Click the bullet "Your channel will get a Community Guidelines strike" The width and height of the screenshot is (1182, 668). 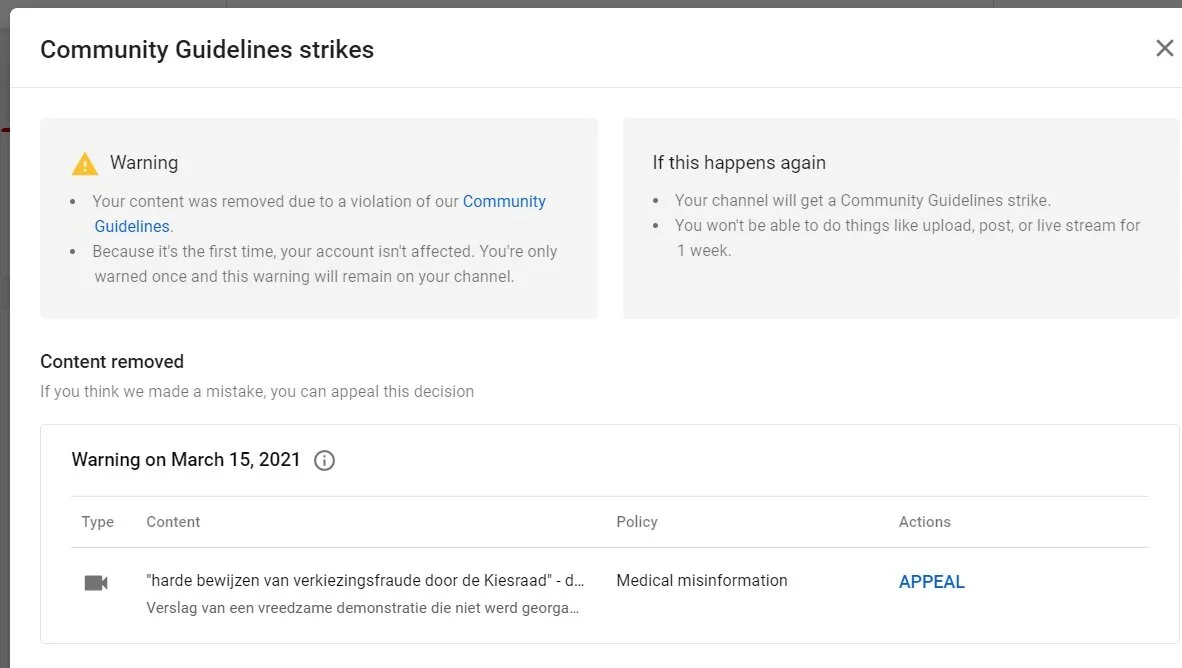862,200
